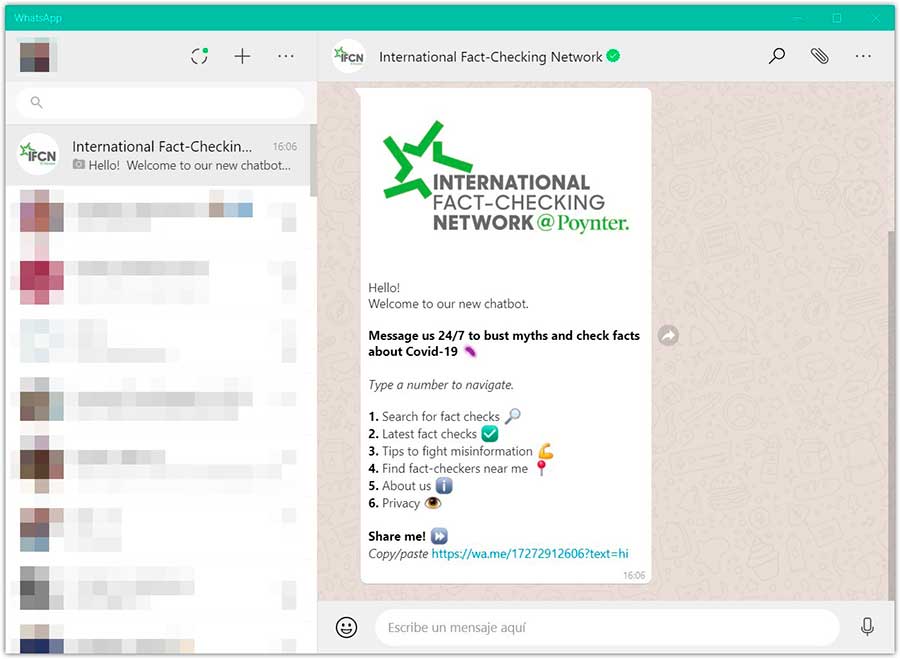Open sidebar menu three dots
This screenshot has width=900, height=659.
point(285,56)
